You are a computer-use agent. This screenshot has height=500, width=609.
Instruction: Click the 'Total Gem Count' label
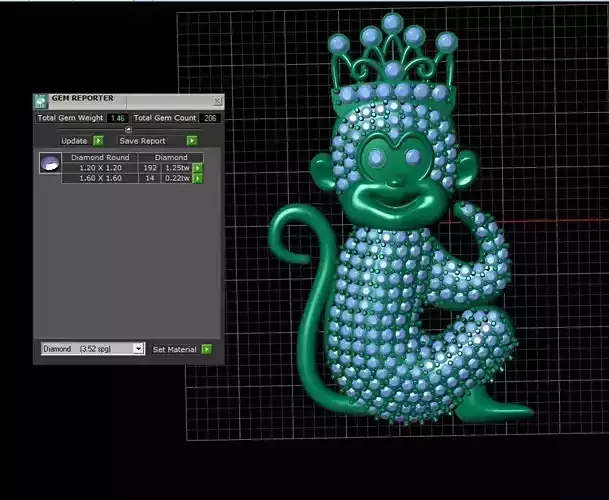[165, 118]
